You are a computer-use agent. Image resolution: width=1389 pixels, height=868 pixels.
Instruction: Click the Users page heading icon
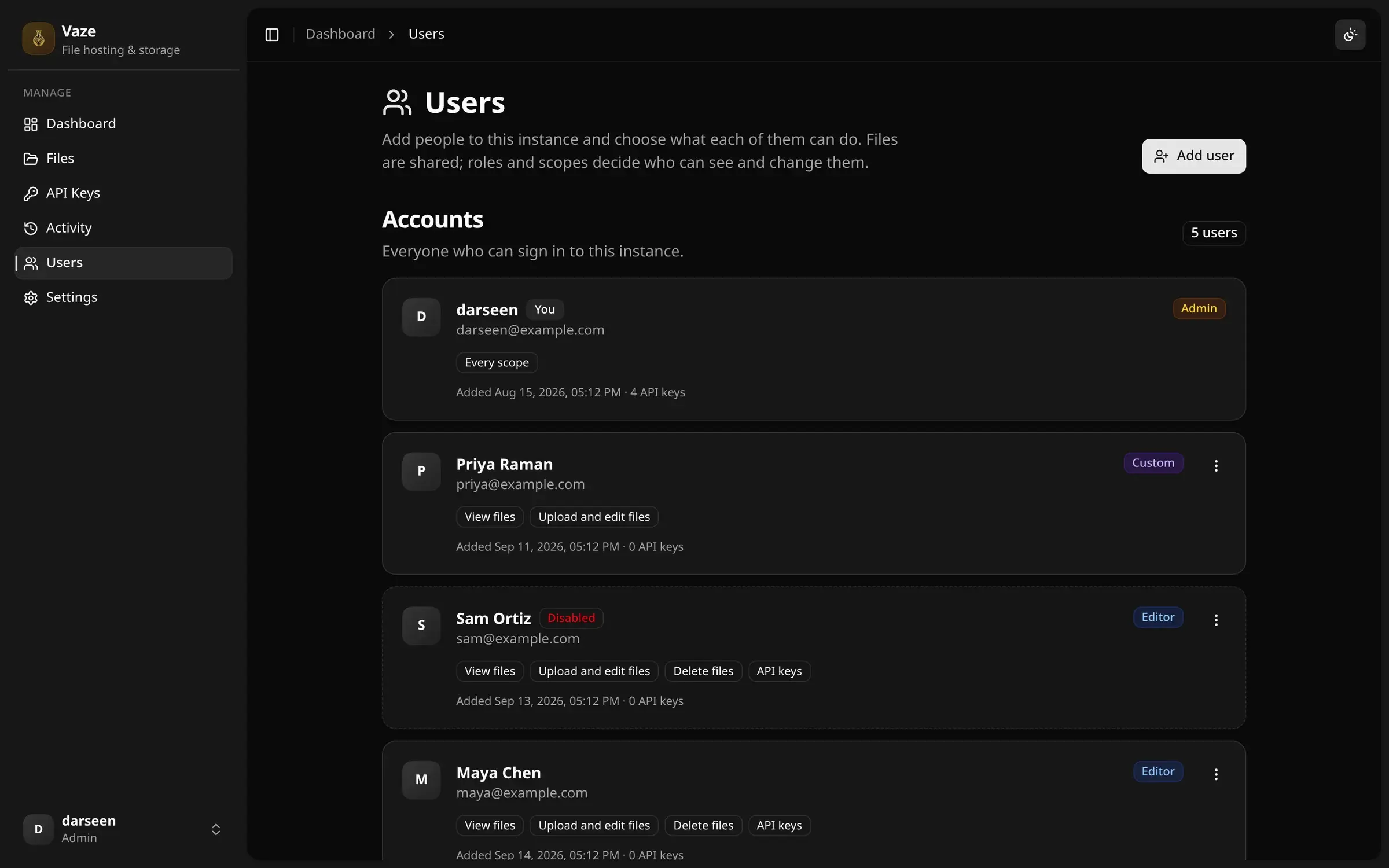pyautogui.click(x=397, y=102)
